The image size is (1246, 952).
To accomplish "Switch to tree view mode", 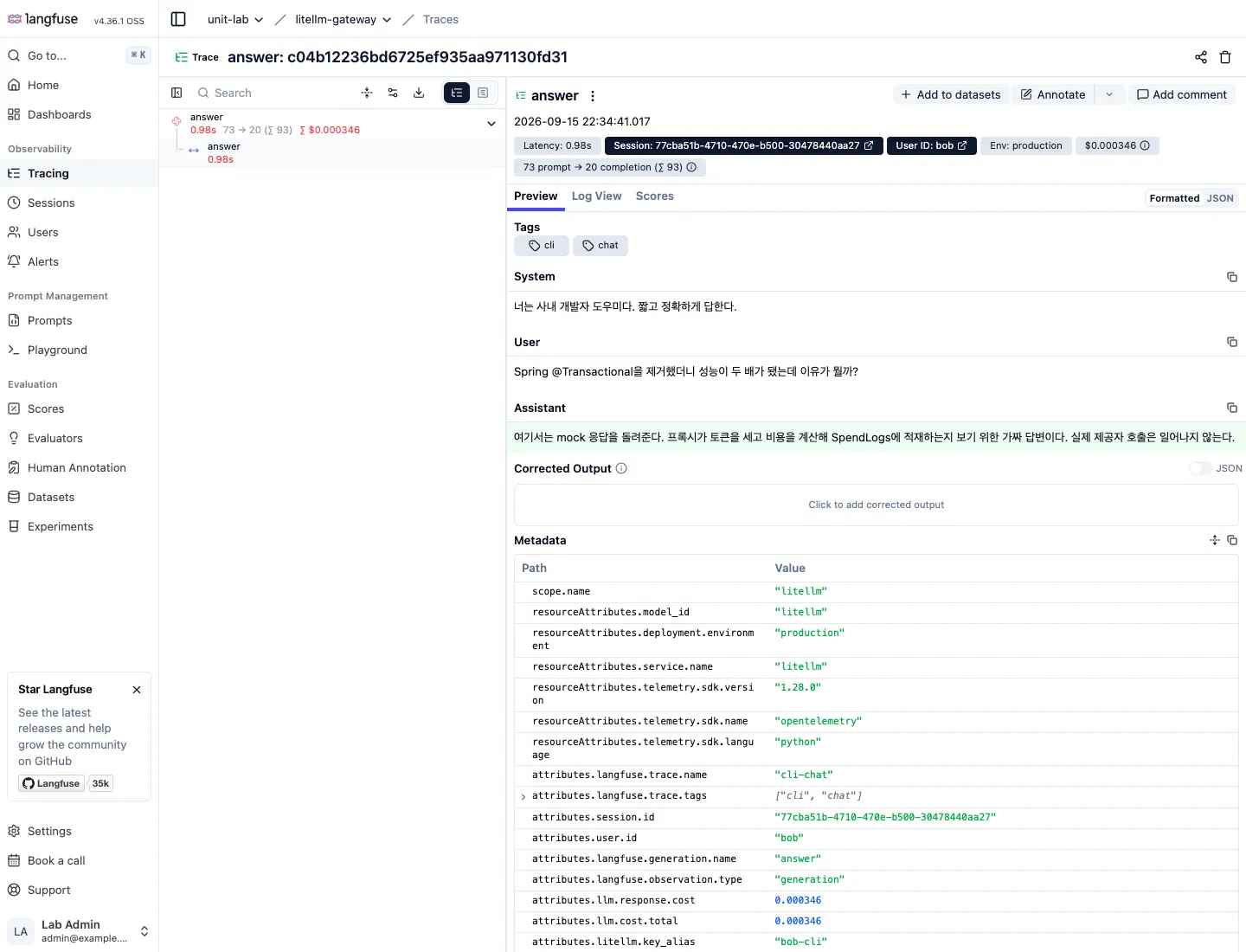I will [x=457, y=93].
